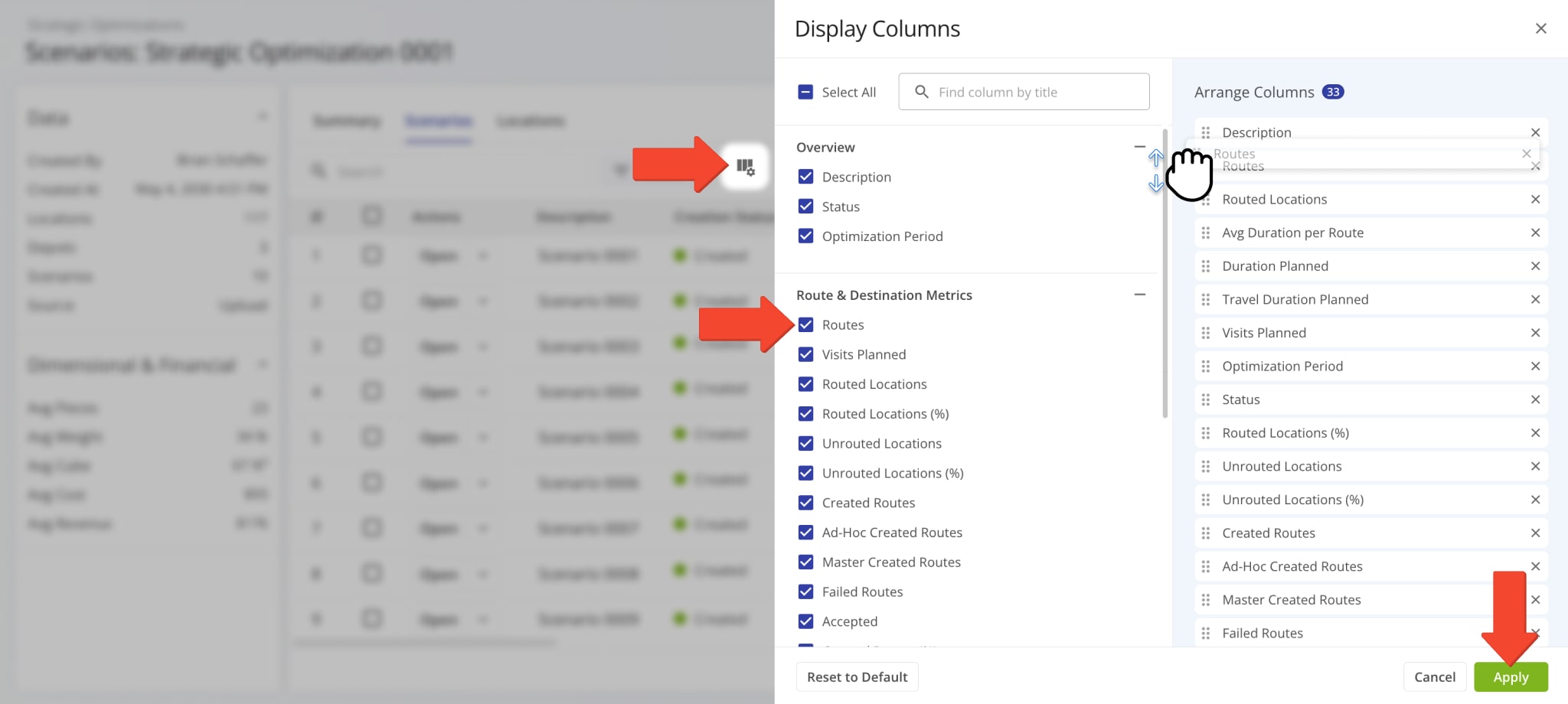Grab drag handle for Visits Planned

1206,333
